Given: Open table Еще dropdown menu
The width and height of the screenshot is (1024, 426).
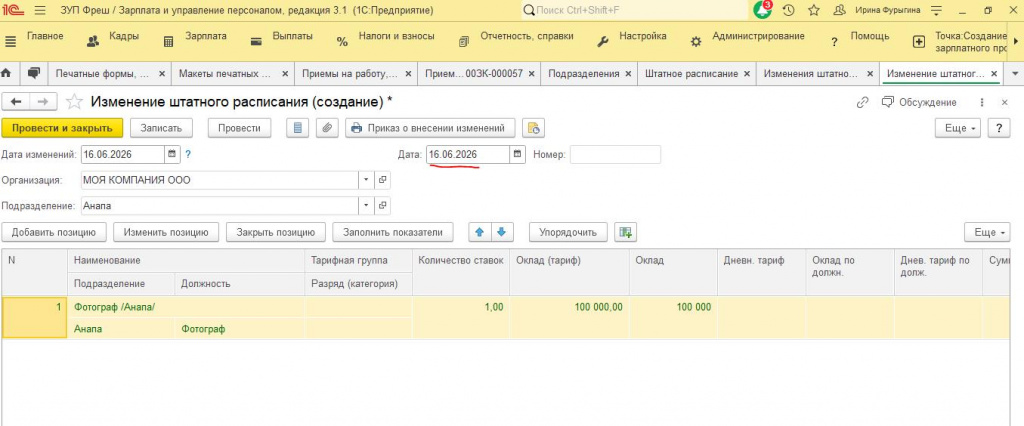Looking at the screenshot, I should [x=987, y=232].
